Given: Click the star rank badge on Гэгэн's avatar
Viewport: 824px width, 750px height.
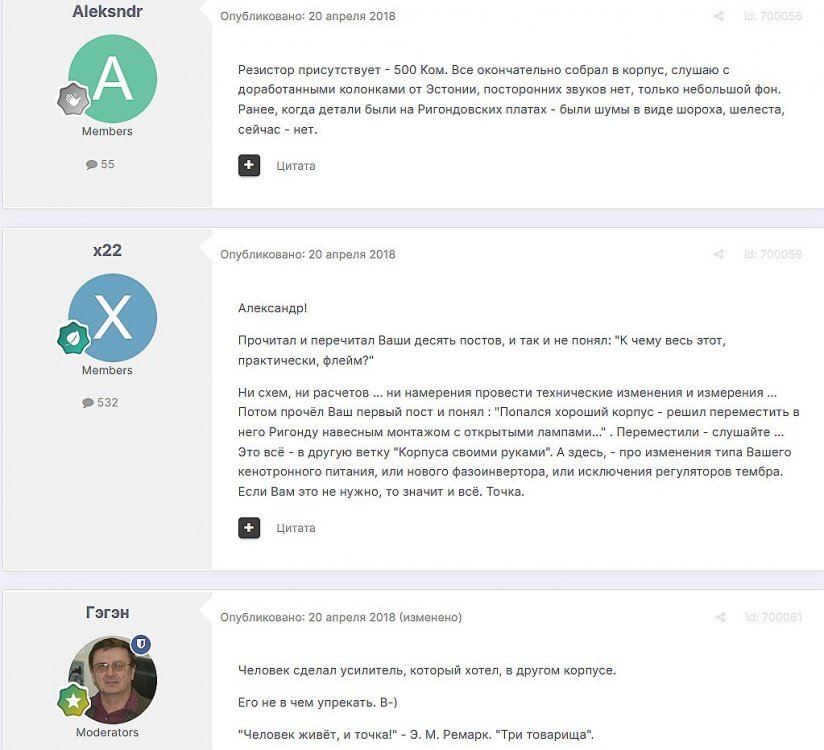Looking at the screenshot, I should coord(74,700).
